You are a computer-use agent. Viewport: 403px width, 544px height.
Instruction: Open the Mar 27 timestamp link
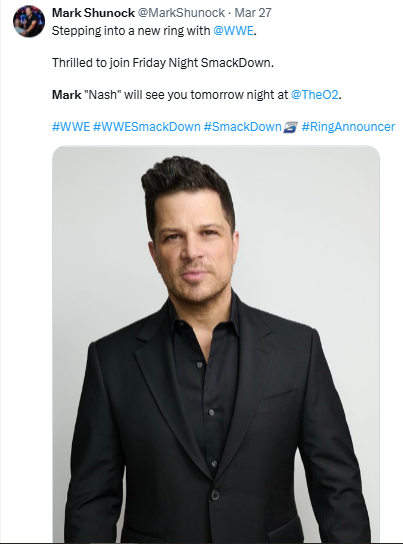(x=253, y=13)
